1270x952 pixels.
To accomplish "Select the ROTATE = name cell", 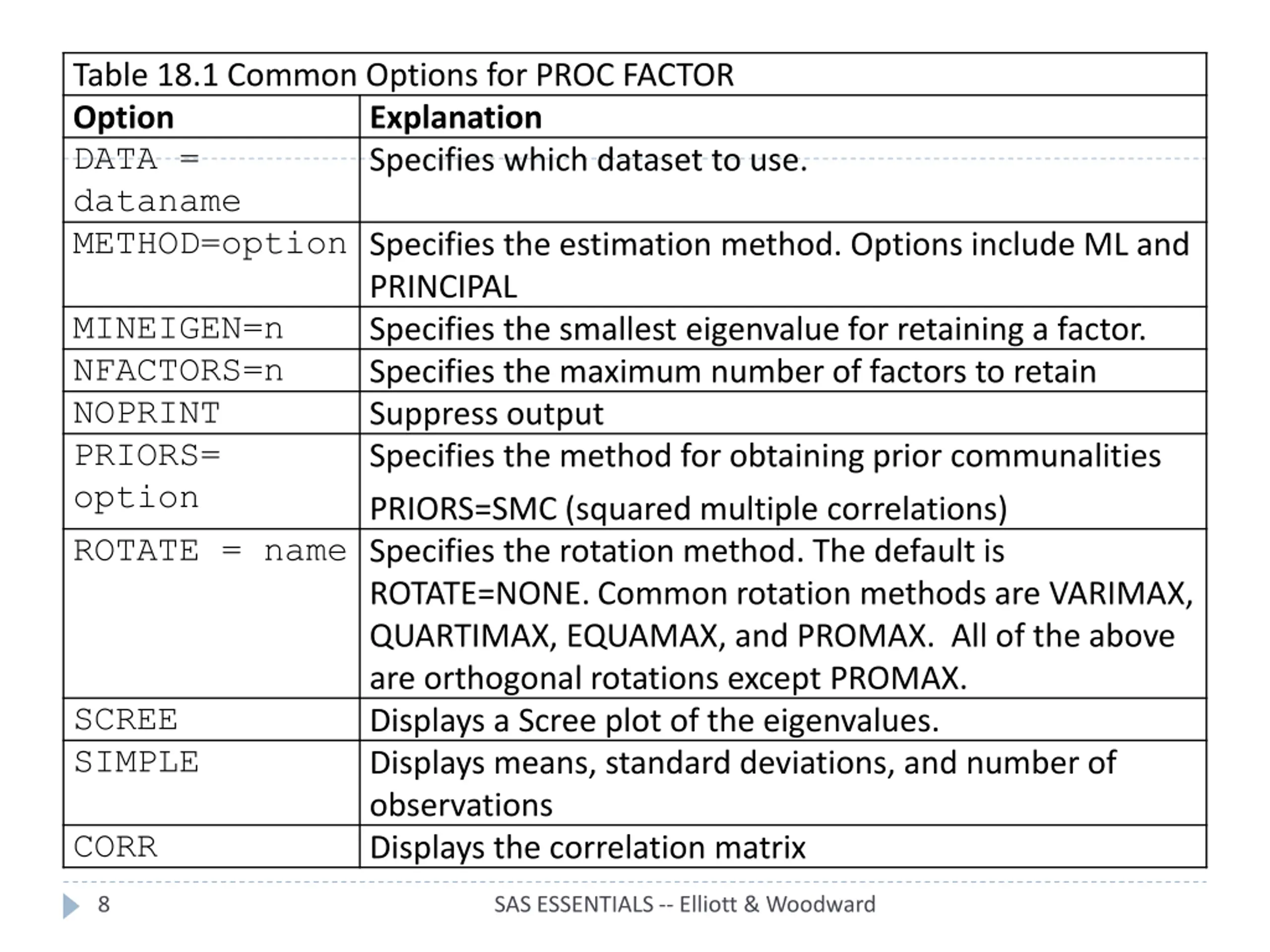I will click(x=211, y=614).
